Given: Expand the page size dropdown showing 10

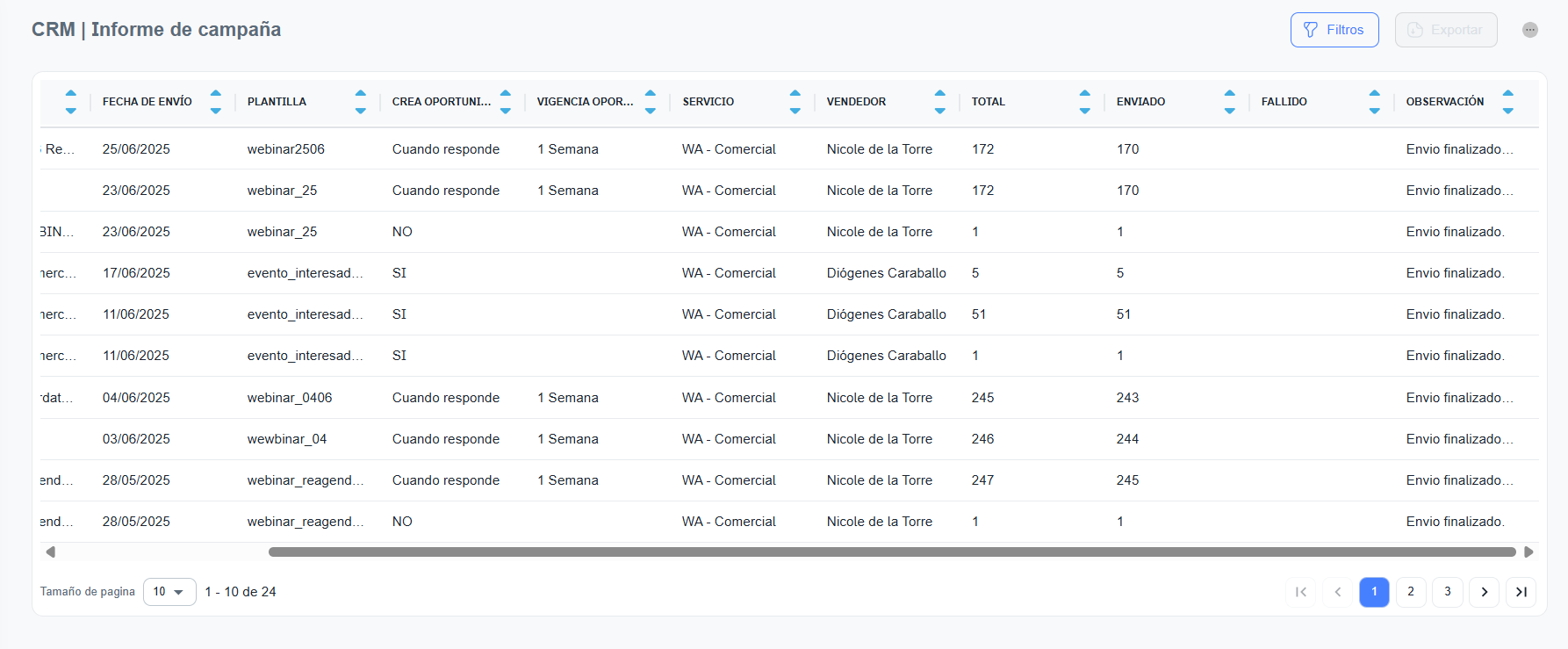Looking at the screenshot, I should 169,592.
